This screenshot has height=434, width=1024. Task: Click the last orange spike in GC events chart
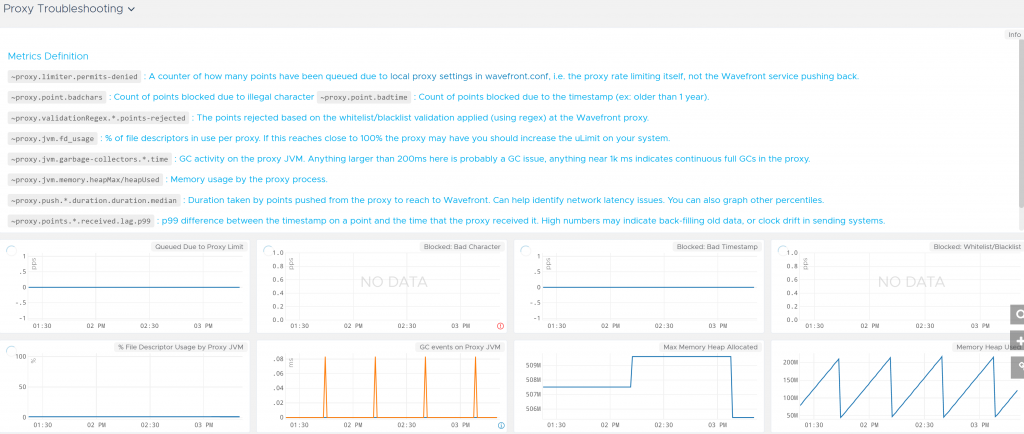[x=475, y=386]
